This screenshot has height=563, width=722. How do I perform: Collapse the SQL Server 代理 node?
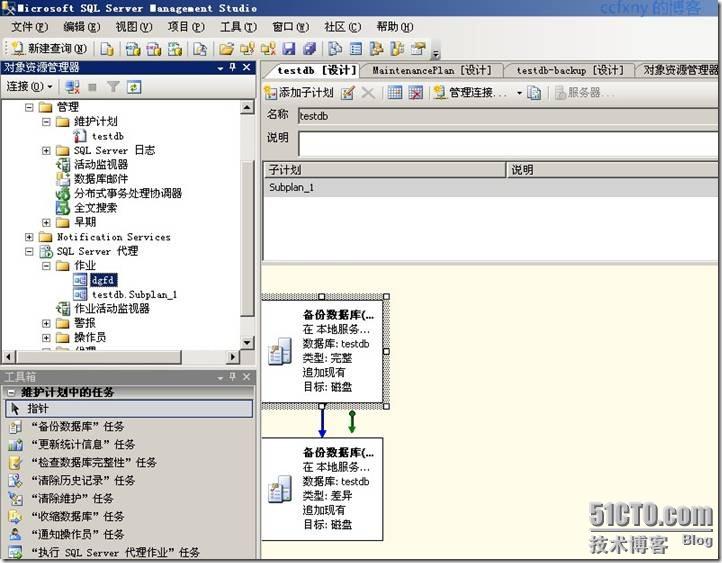tap(29, 251)
